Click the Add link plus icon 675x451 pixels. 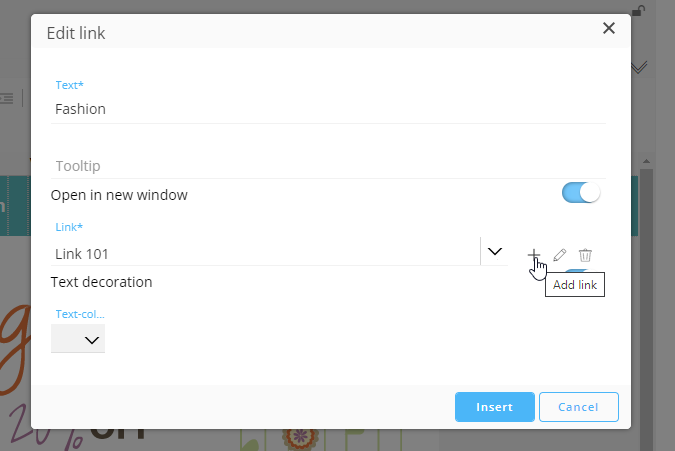point(533,255)
